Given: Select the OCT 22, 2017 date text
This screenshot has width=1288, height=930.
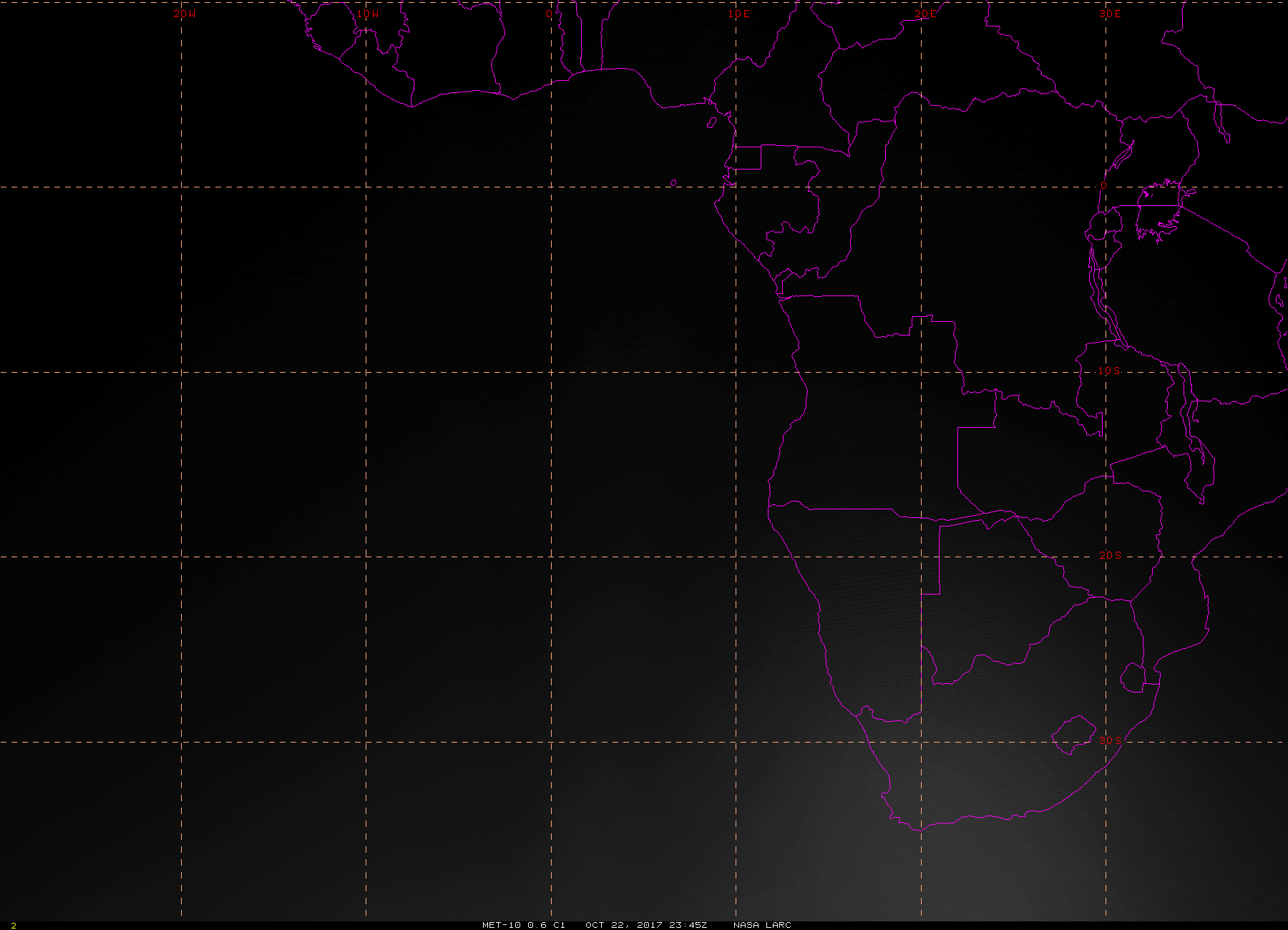Looking at the screenshot, I should pos(623,925).
